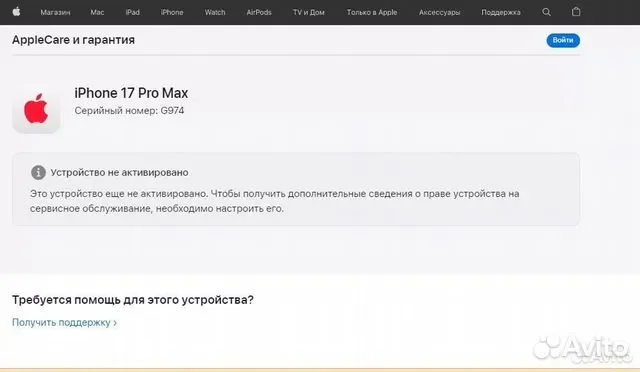640x372 pixels.
Task: Click the Серийный номер: G974 text
Action: (129, 111)
